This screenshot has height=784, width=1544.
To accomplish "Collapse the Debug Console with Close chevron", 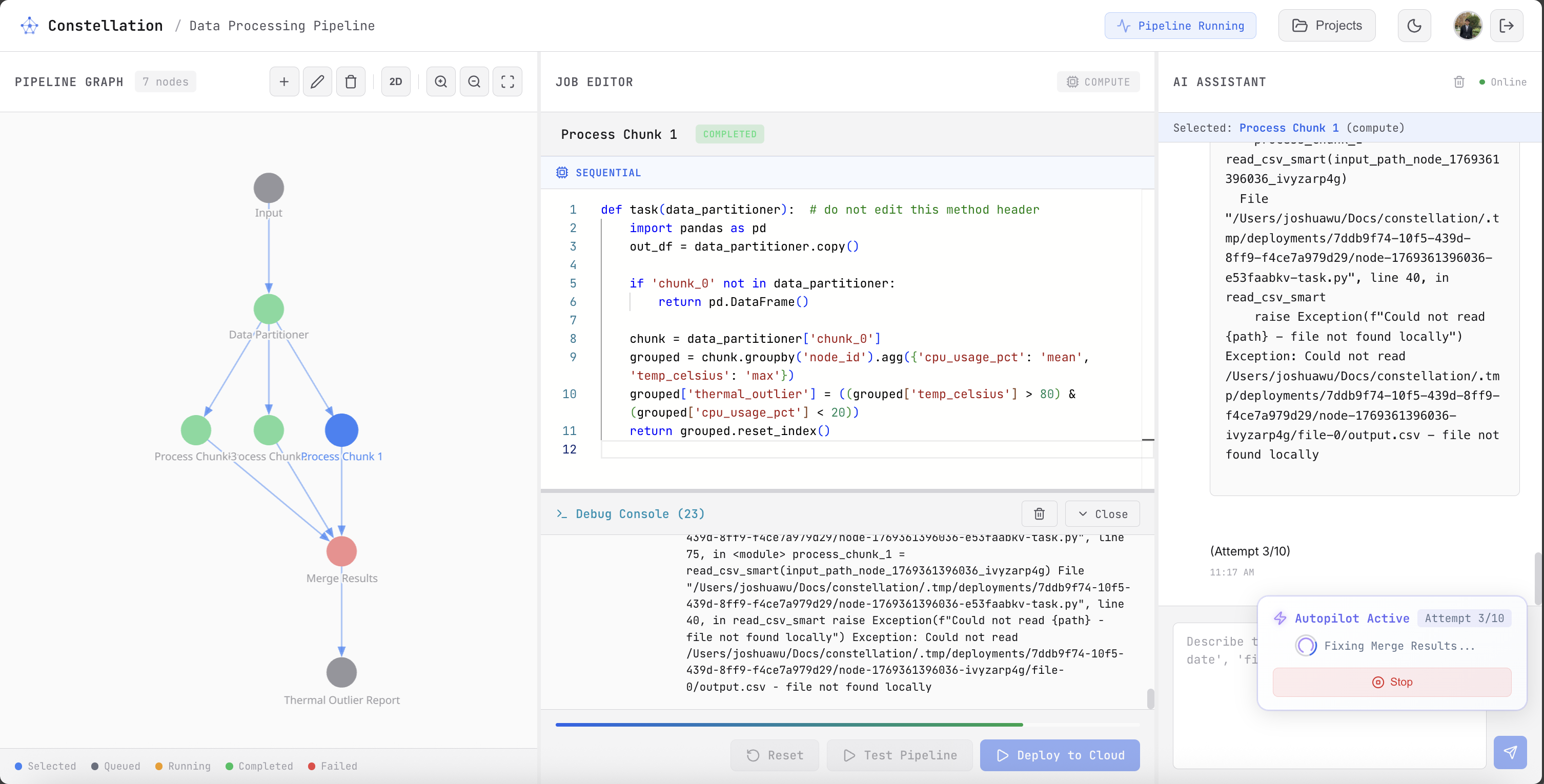I will [x=1102, y=514].
